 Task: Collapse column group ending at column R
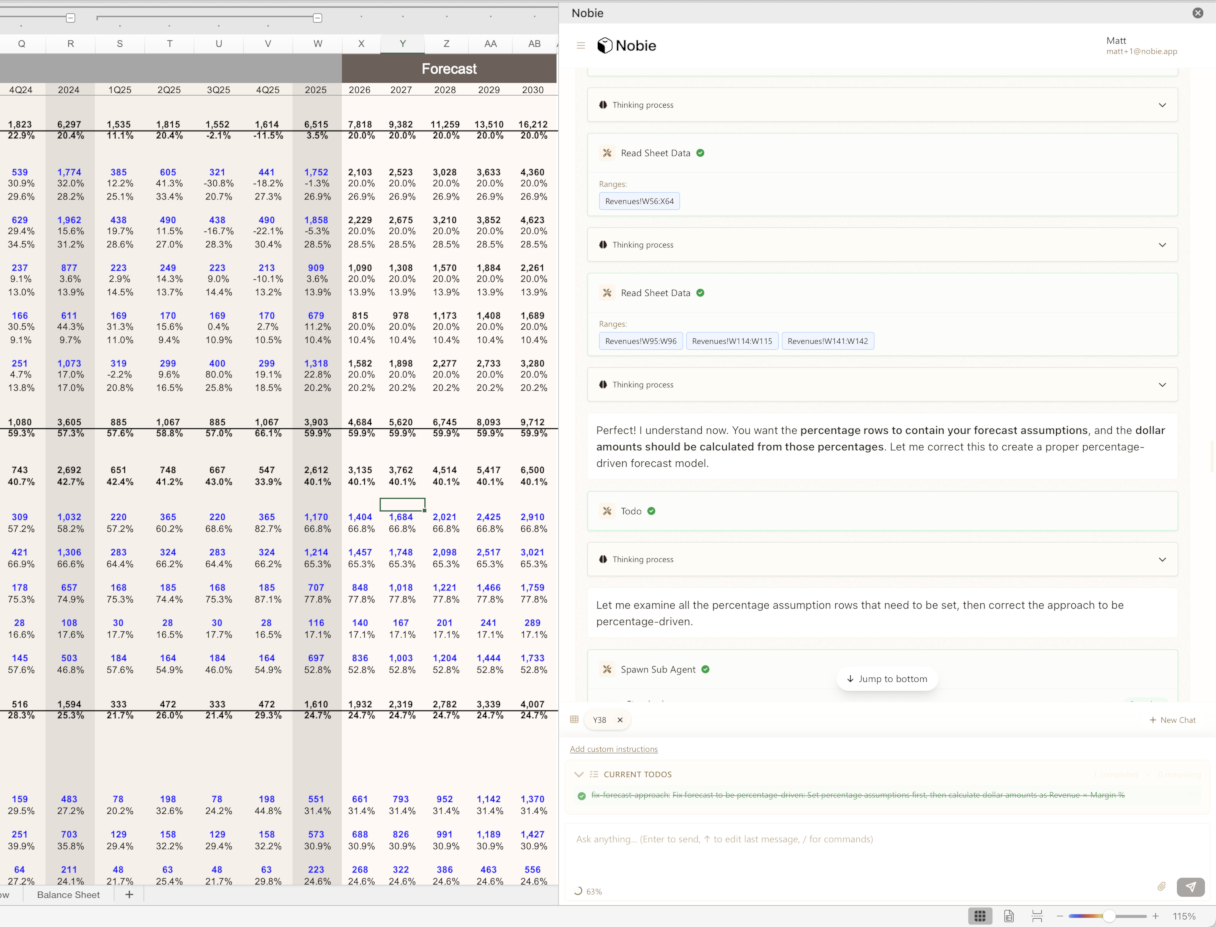point(70,18)
